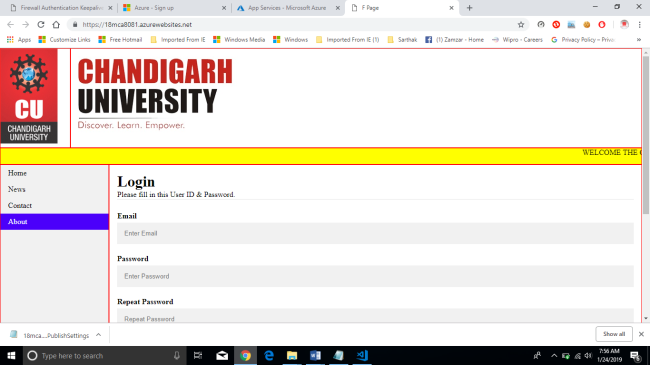Viewport: 650px width, 365px height.
Task: Close the downloads bar
Action: [641, 334]
